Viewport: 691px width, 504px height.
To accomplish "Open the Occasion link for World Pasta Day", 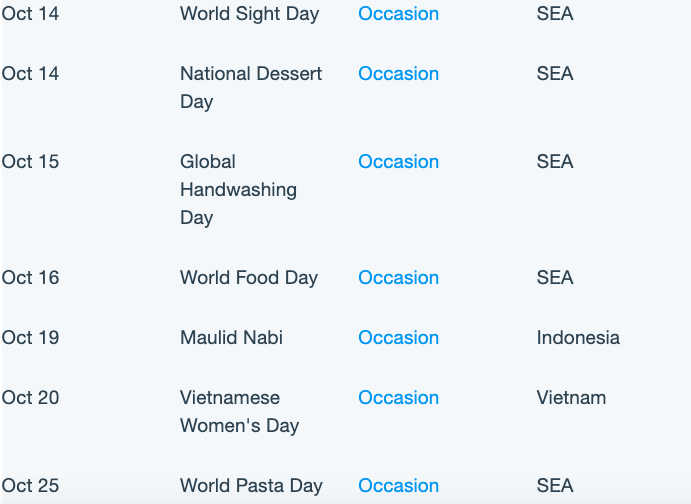I will point(398,485).
